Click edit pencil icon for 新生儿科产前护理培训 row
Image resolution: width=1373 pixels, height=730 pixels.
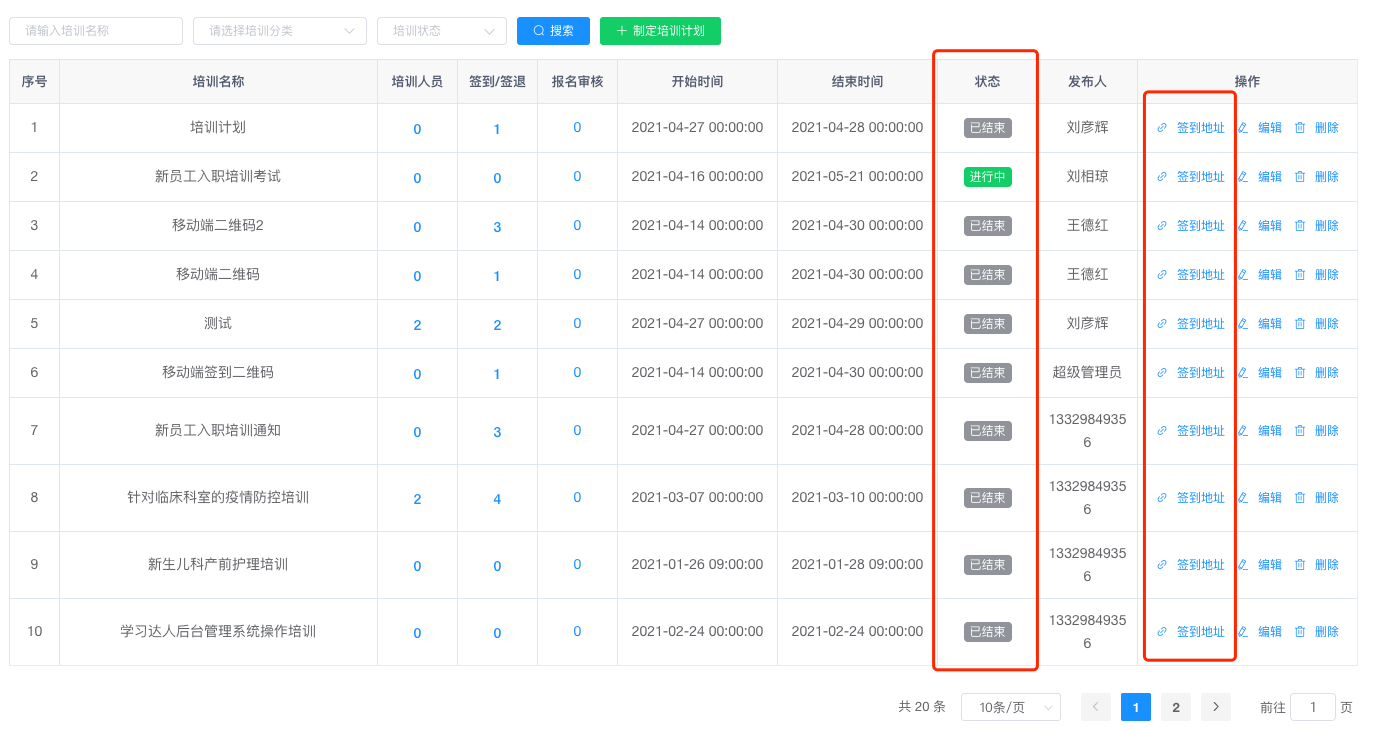(1243, 565)
